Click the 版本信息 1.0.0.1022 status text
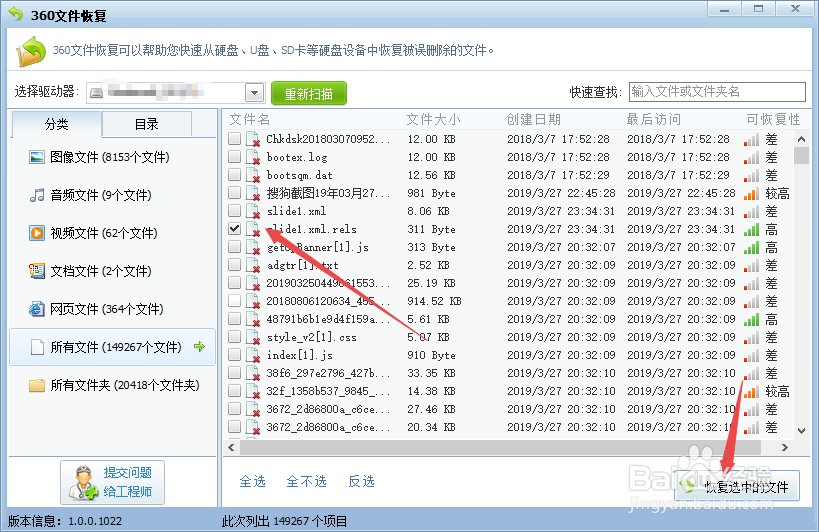 [65, 521]
